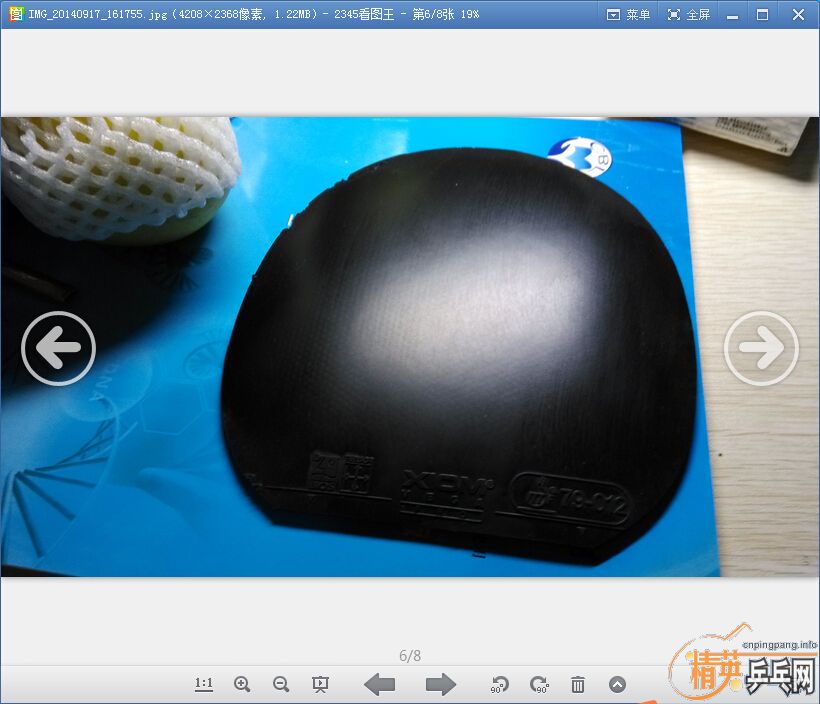Minimize the image viewer window
This screenshot has width=820, height=704.
coord(734,14)
